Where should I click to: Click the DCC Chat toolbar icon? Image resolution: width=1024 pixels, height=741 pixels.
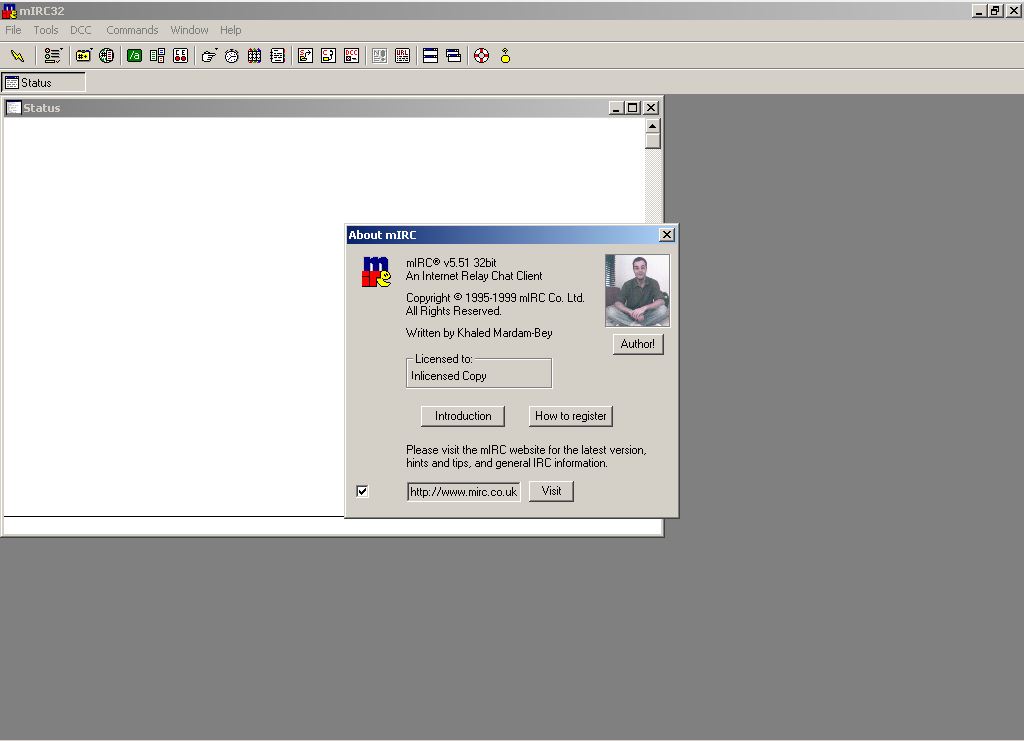(328, 56)
